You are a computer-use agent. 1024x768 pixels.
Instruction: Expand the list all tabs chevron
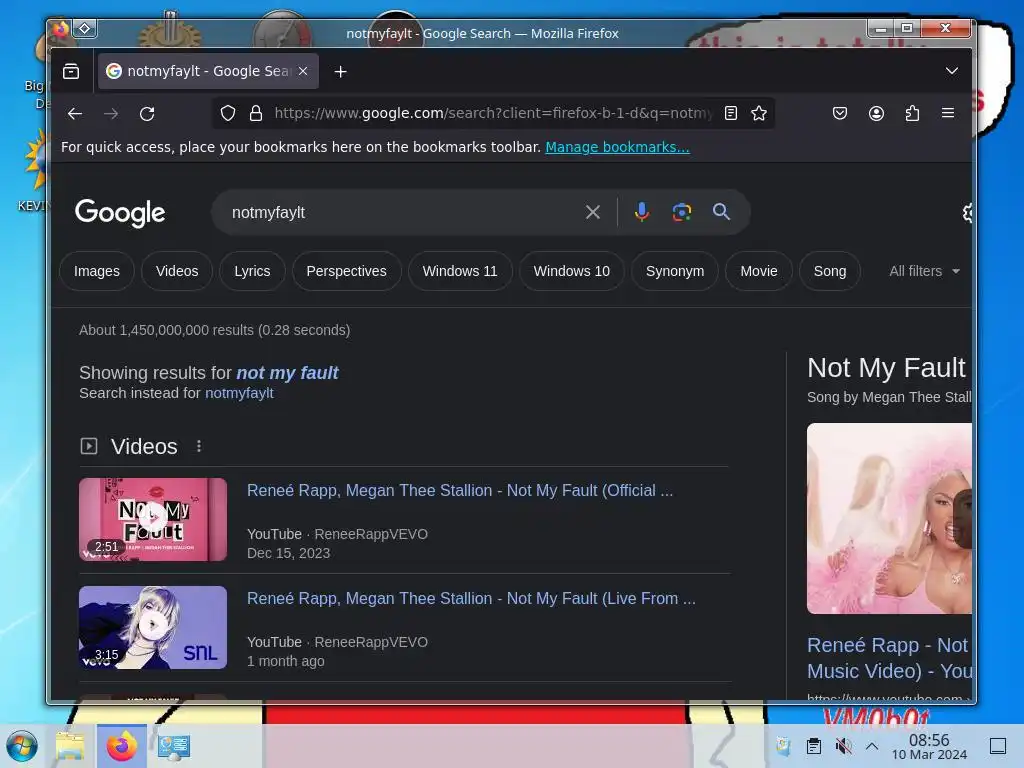coord(952,71)
